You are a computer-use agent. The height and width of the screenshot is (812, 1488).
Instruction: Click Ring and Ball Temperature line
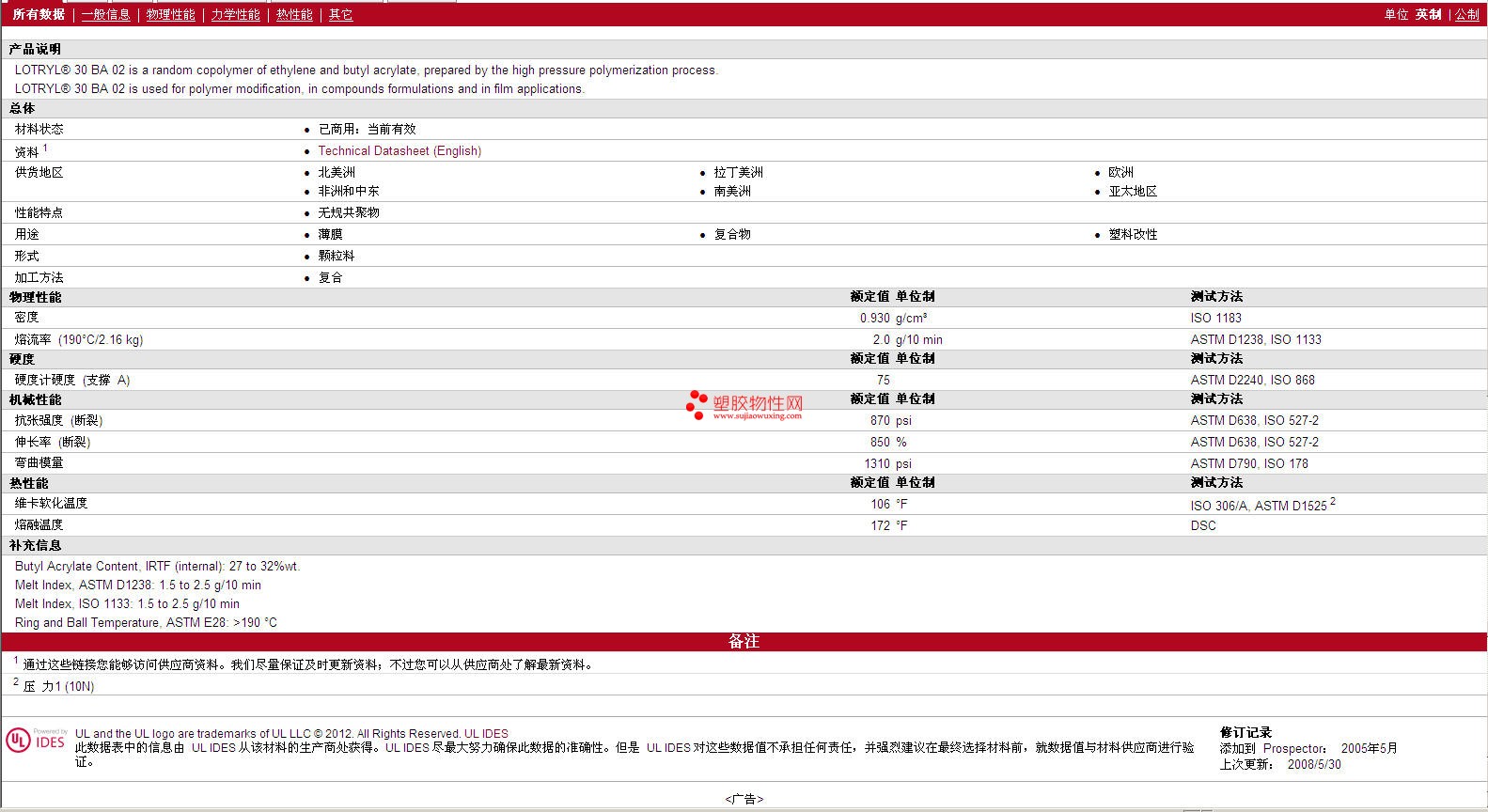point(146,623)
